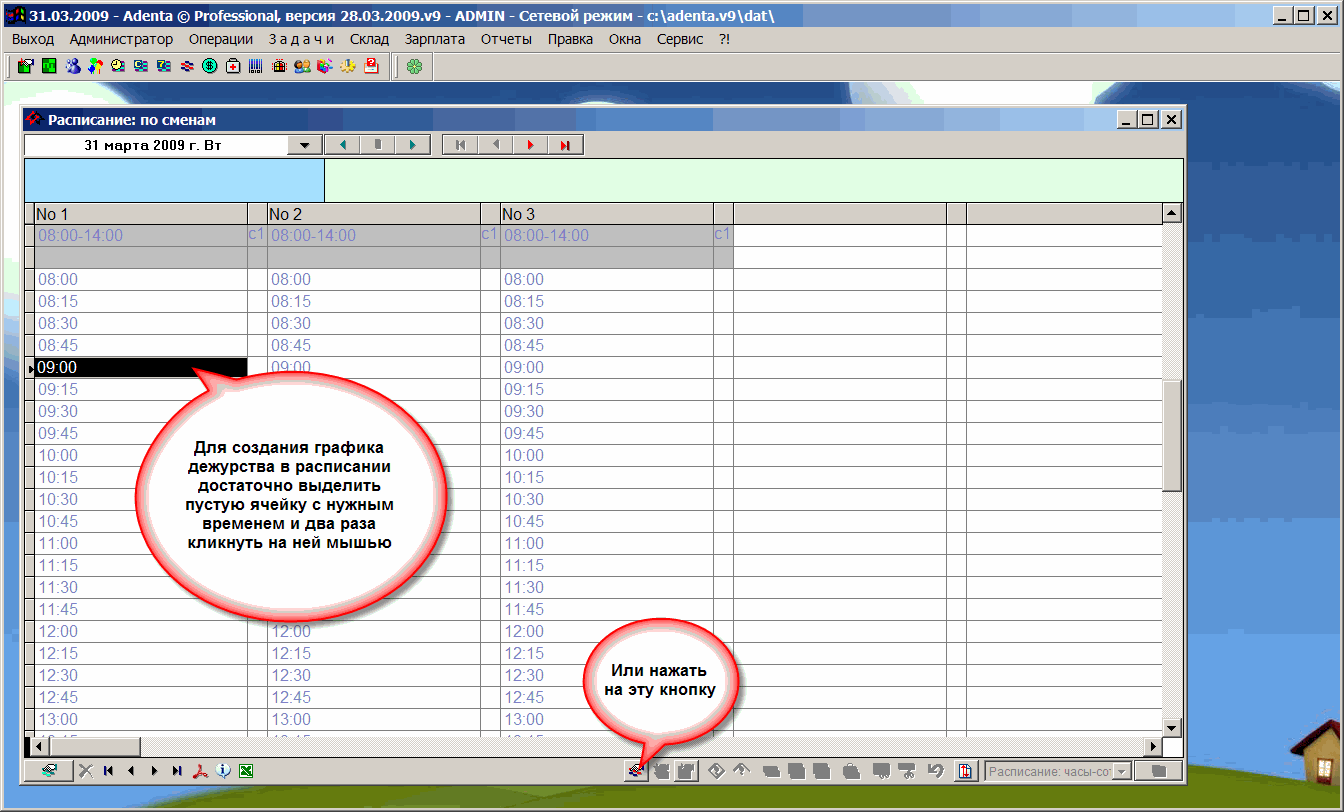Select the 10:00 cell in column No 3
This screenshot has width=1344, height=812.
click(x=606, y=455)
